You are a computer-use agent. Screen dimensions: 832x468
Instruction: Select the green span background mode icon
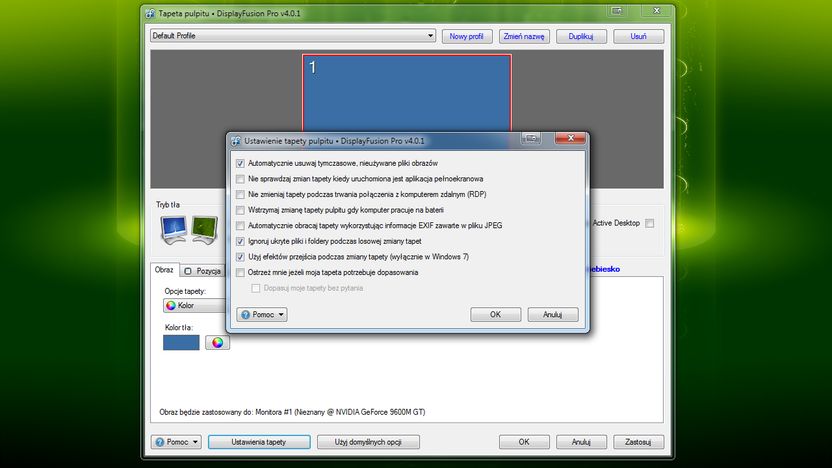(205, 230)
